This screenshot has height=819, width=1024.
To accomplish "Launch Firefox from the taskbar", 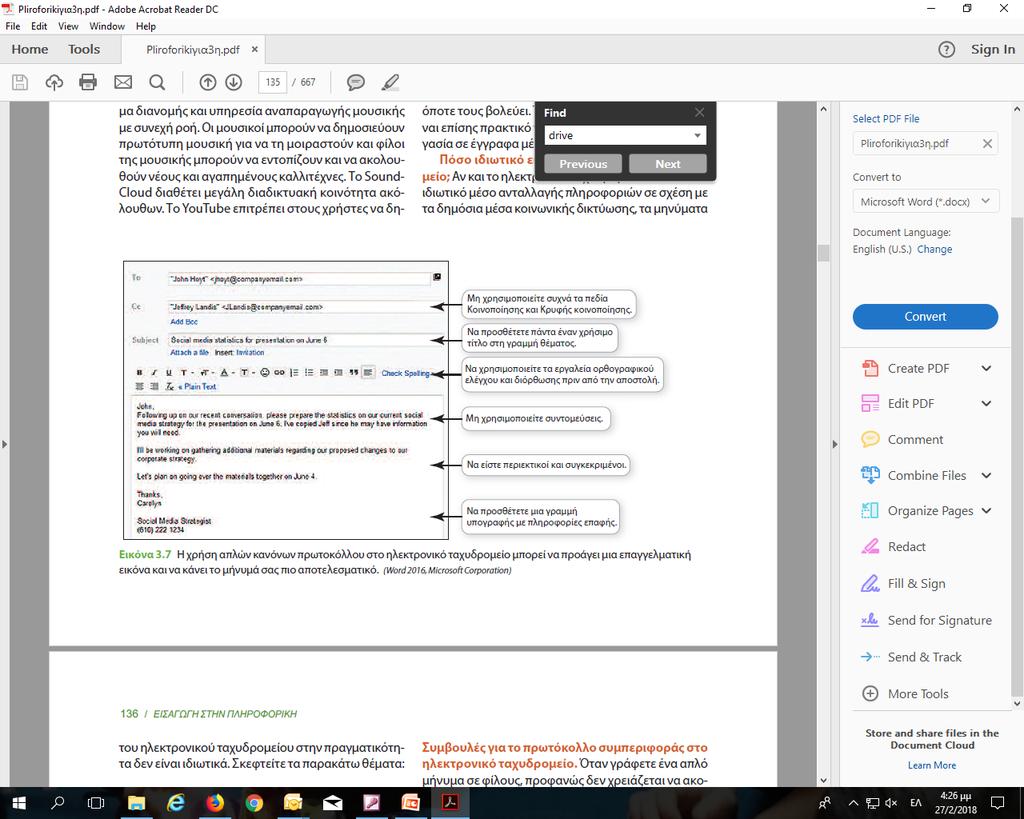I will point(215,803).
